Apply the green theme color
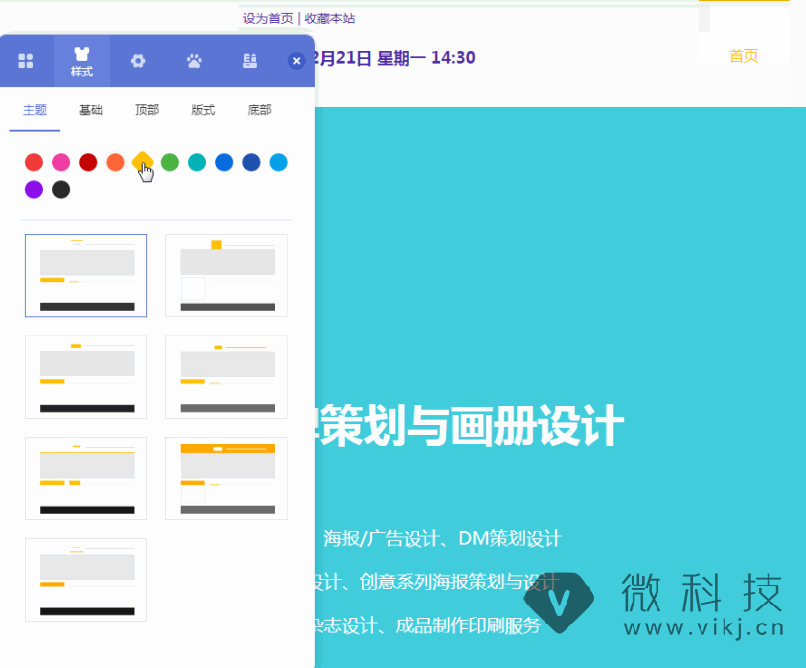 [170, 162]
